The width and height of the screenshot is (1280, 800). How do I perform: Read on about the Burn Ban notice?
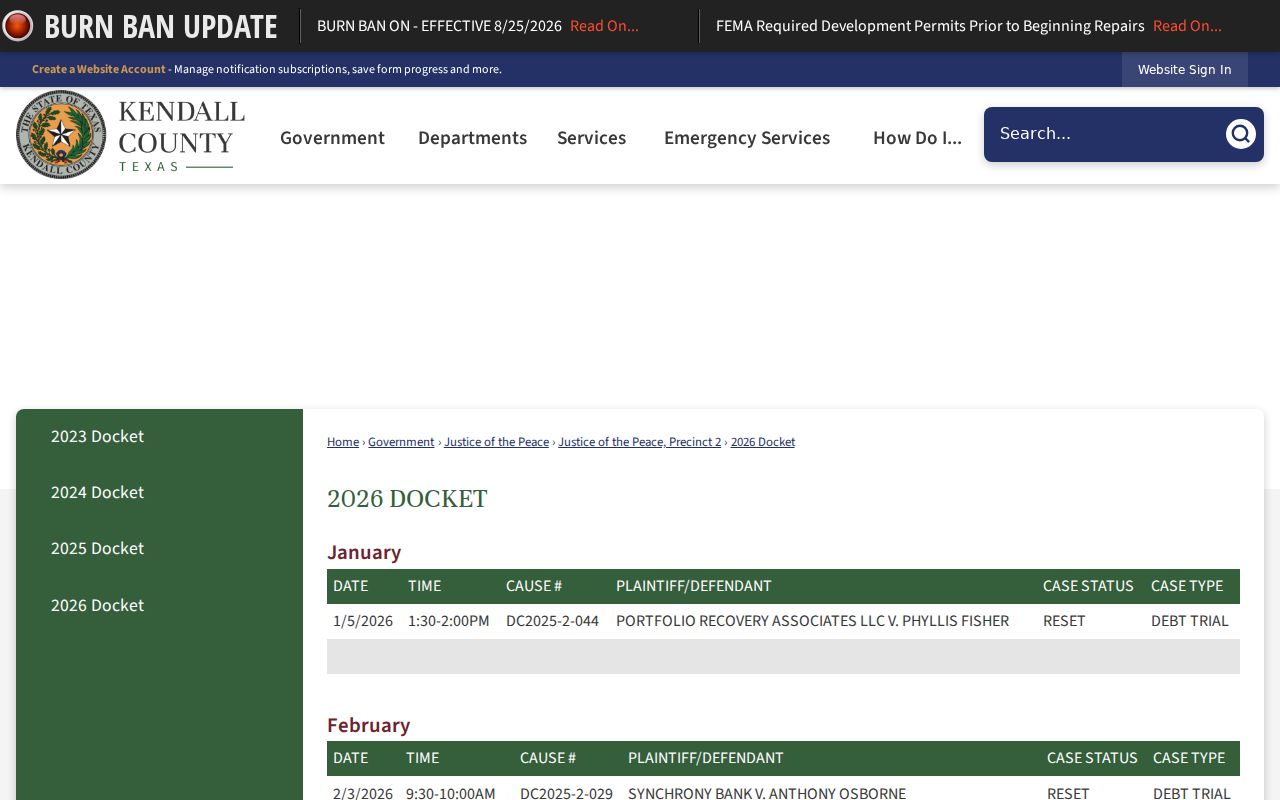pos(604,26)
